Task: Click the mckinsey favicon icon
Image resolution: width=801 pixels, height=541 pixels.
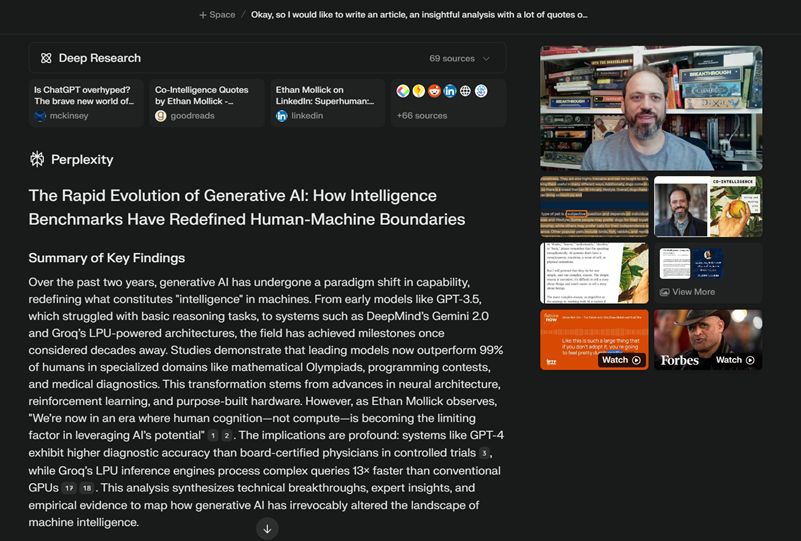Action: tap(40, 116)
